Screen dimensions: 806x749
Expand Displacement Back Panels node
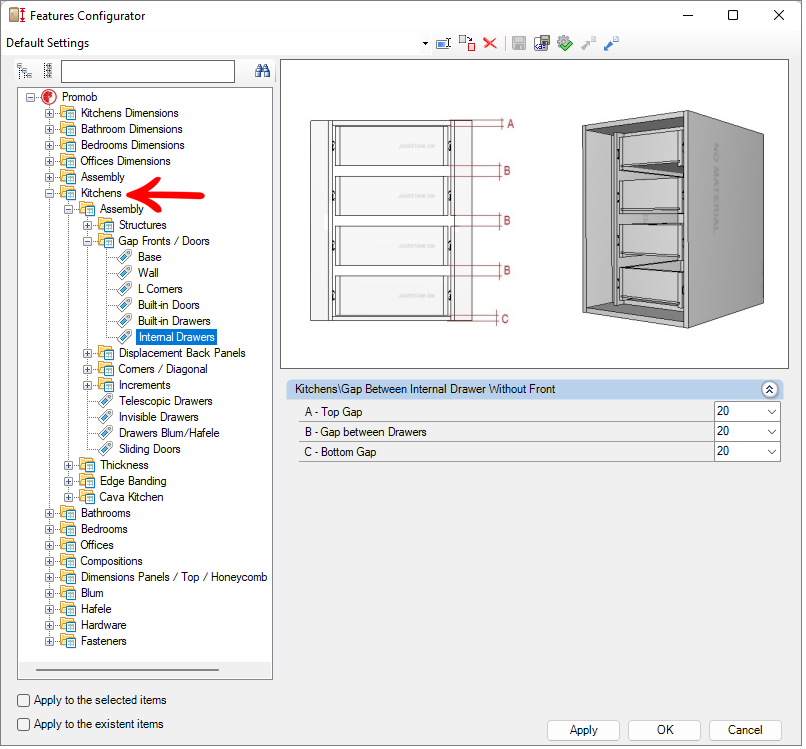pyautogui.click(x=87, y=354)
